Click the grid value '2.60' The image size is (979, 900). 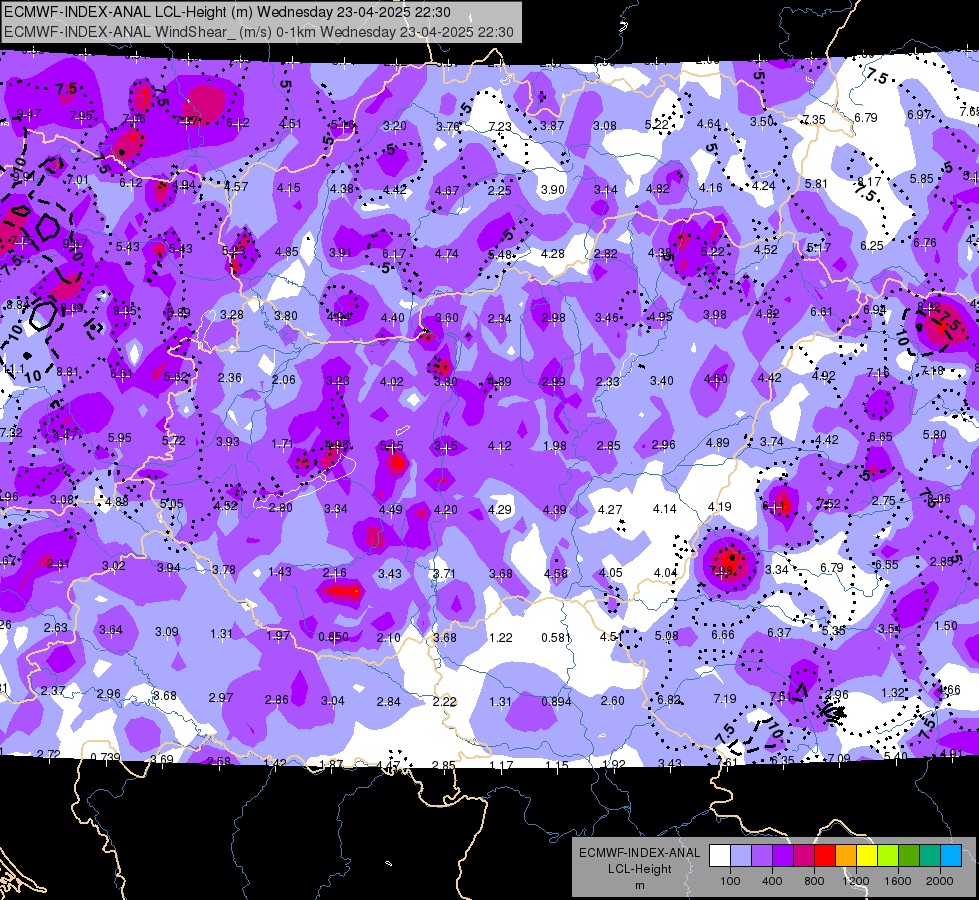pos(612,701)
